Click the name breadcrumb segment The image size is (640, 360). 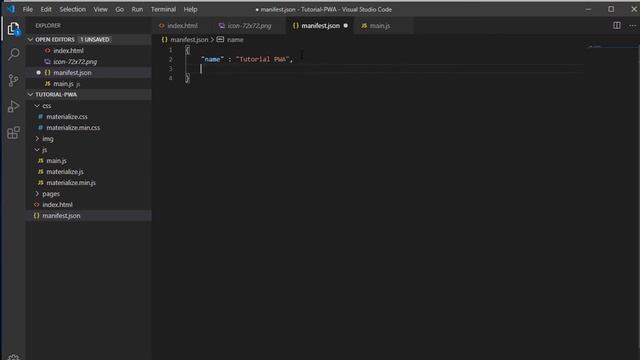pyautogui.click(x=235, y=40)
